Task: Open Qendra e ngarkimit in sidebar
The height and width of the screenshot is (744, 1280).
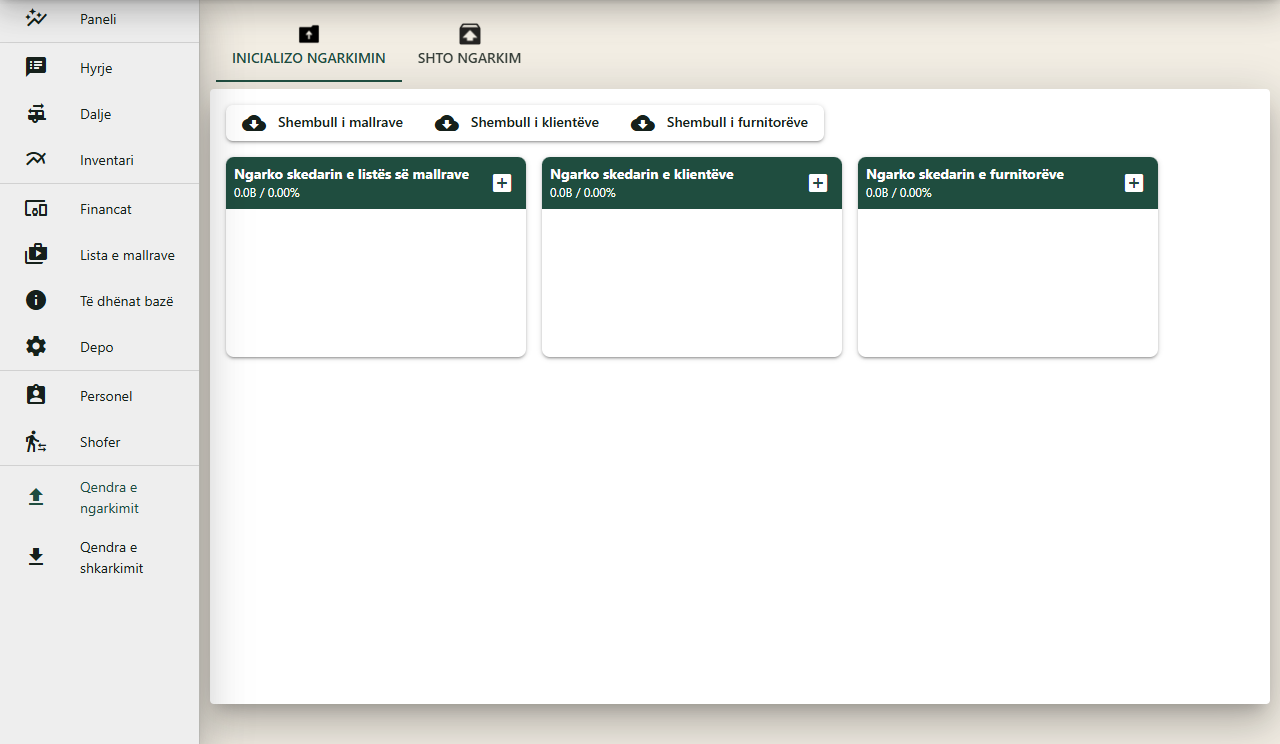Action: coord(100,497)
